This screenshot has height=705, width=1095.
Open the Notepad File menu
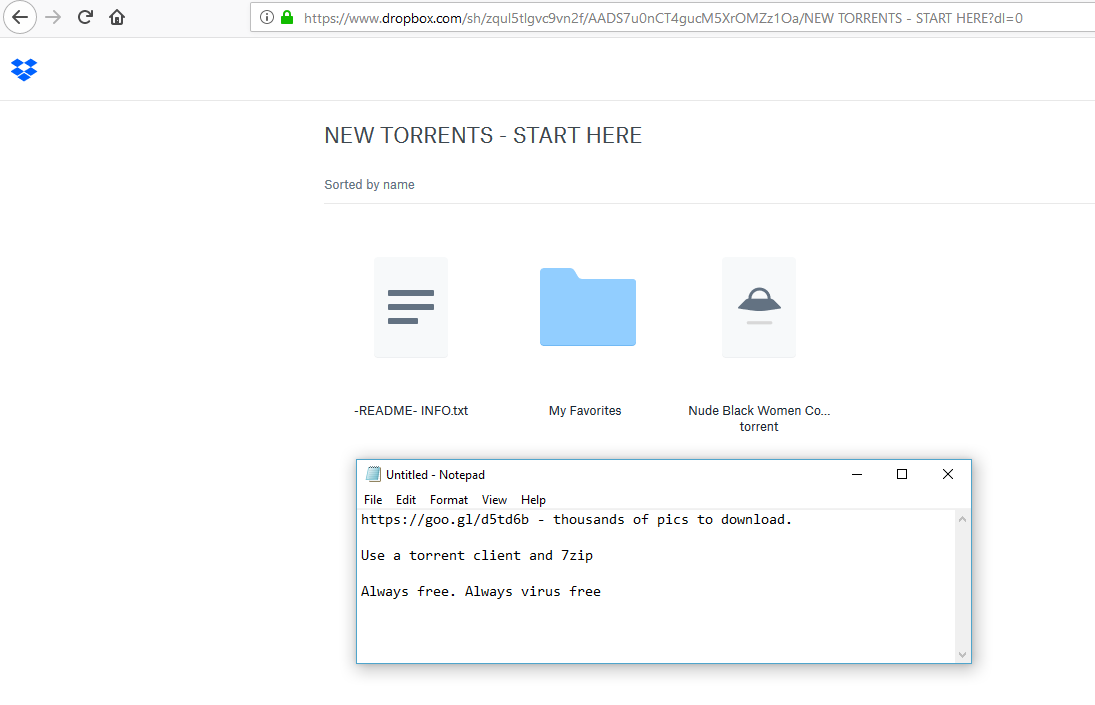click(373, 500)
